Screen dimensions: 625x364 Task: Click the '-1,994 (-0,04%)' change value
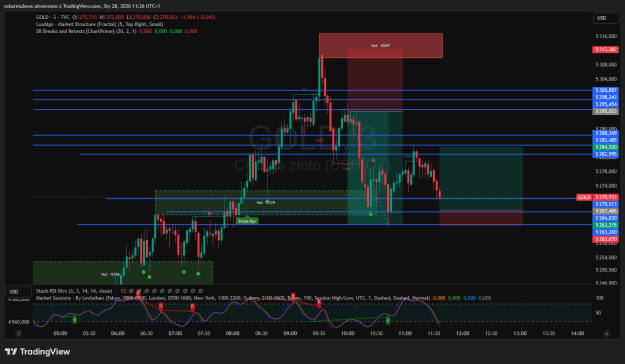tap(198, 17)
